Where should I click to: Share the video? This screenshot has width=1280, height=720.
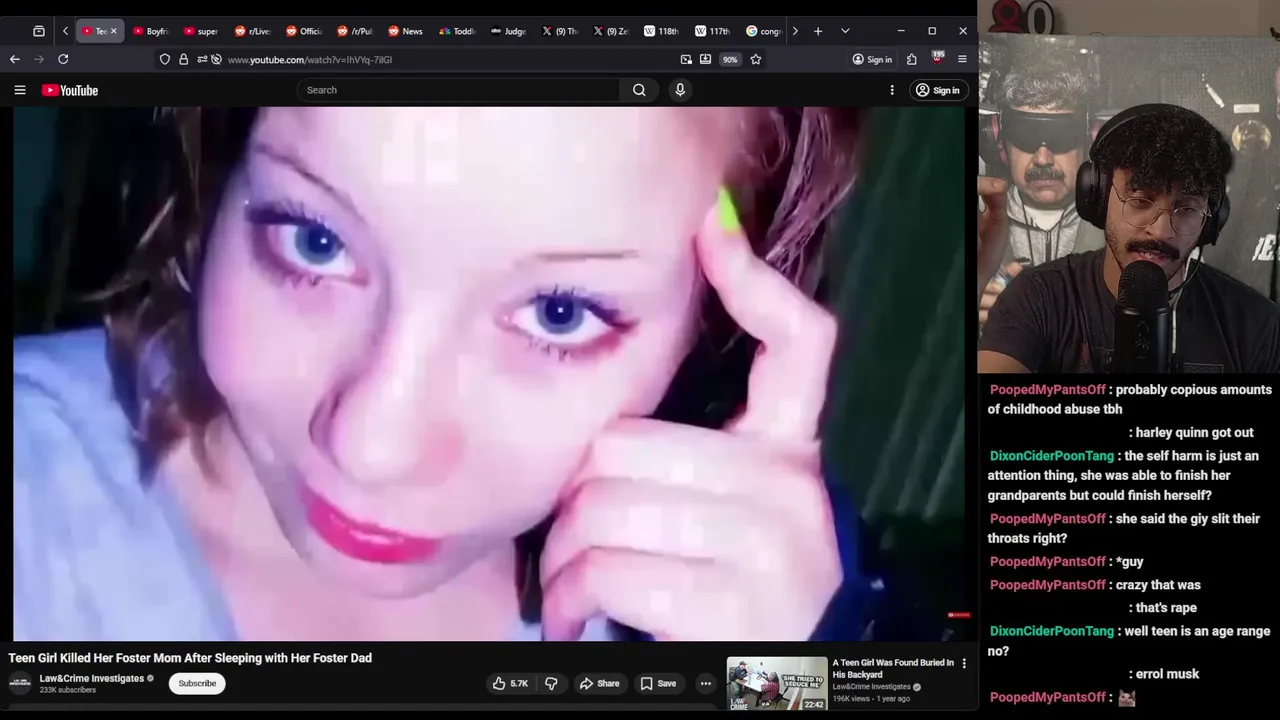(x=600, y=683)
